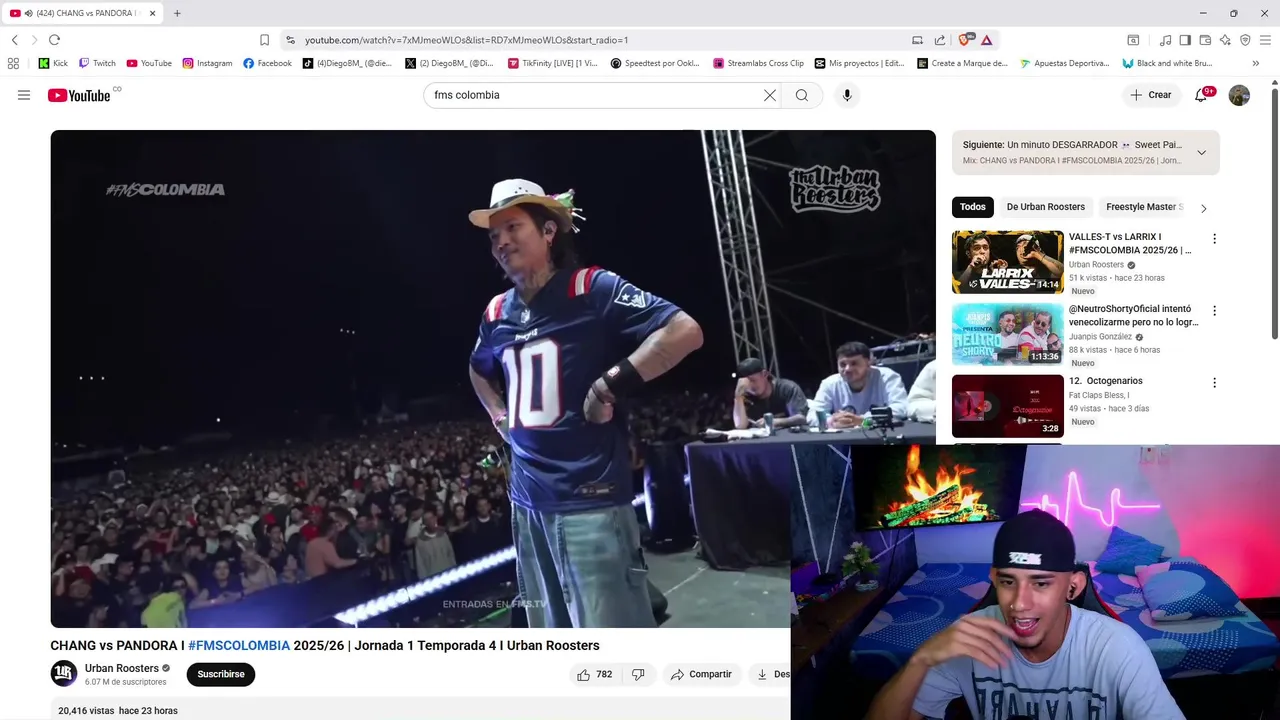Open the bookmarks grid icon at bar start
The width and height of the screenshot is (1280, 720).
[13, 63]
